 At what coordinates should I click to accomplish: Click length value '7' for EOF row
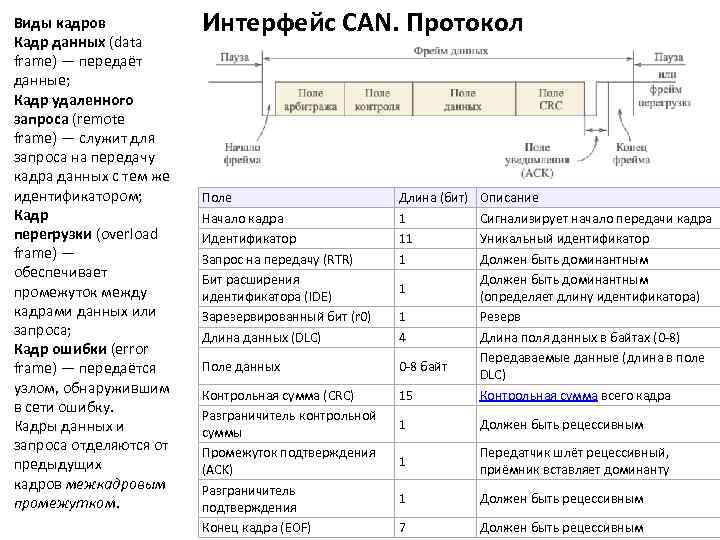click(x=435, y=528)
